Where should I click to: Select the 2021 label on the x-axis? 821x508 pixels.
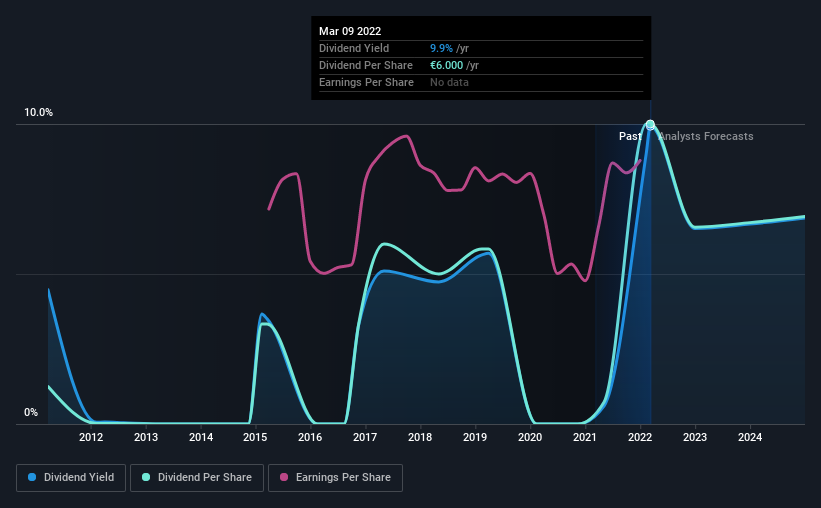[584, 437]
